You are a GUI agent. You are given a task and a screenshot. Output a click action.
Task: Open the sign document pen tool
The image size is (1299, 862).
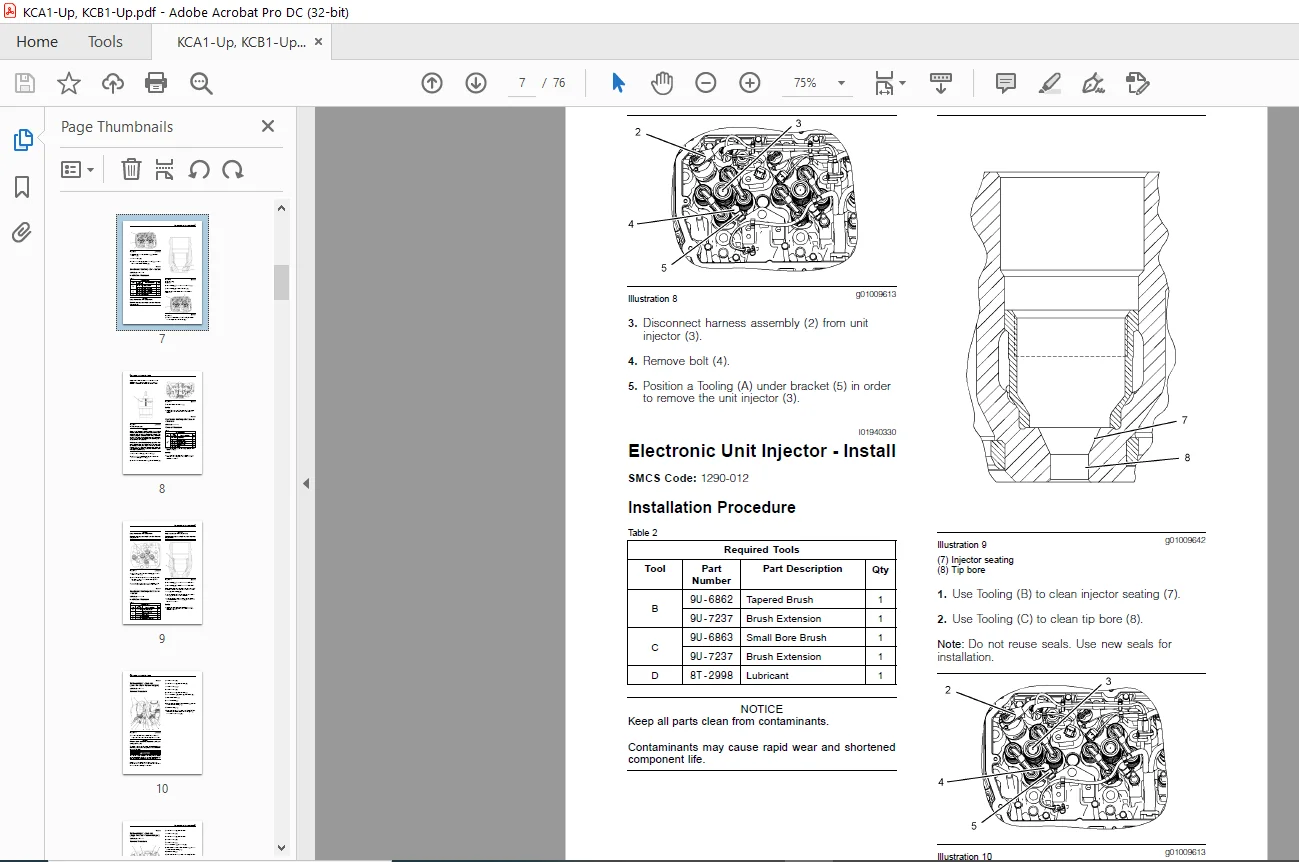[1093, 83]
